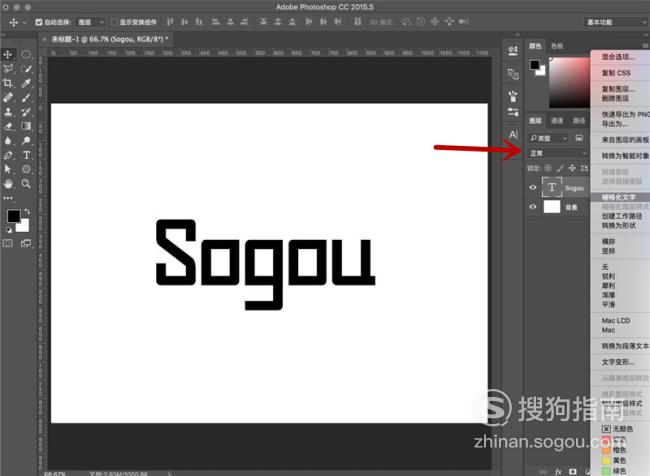This screenshot has height=476, width=650.
Task: Open the Color panel flyout menu
Action: pos(646,46)
